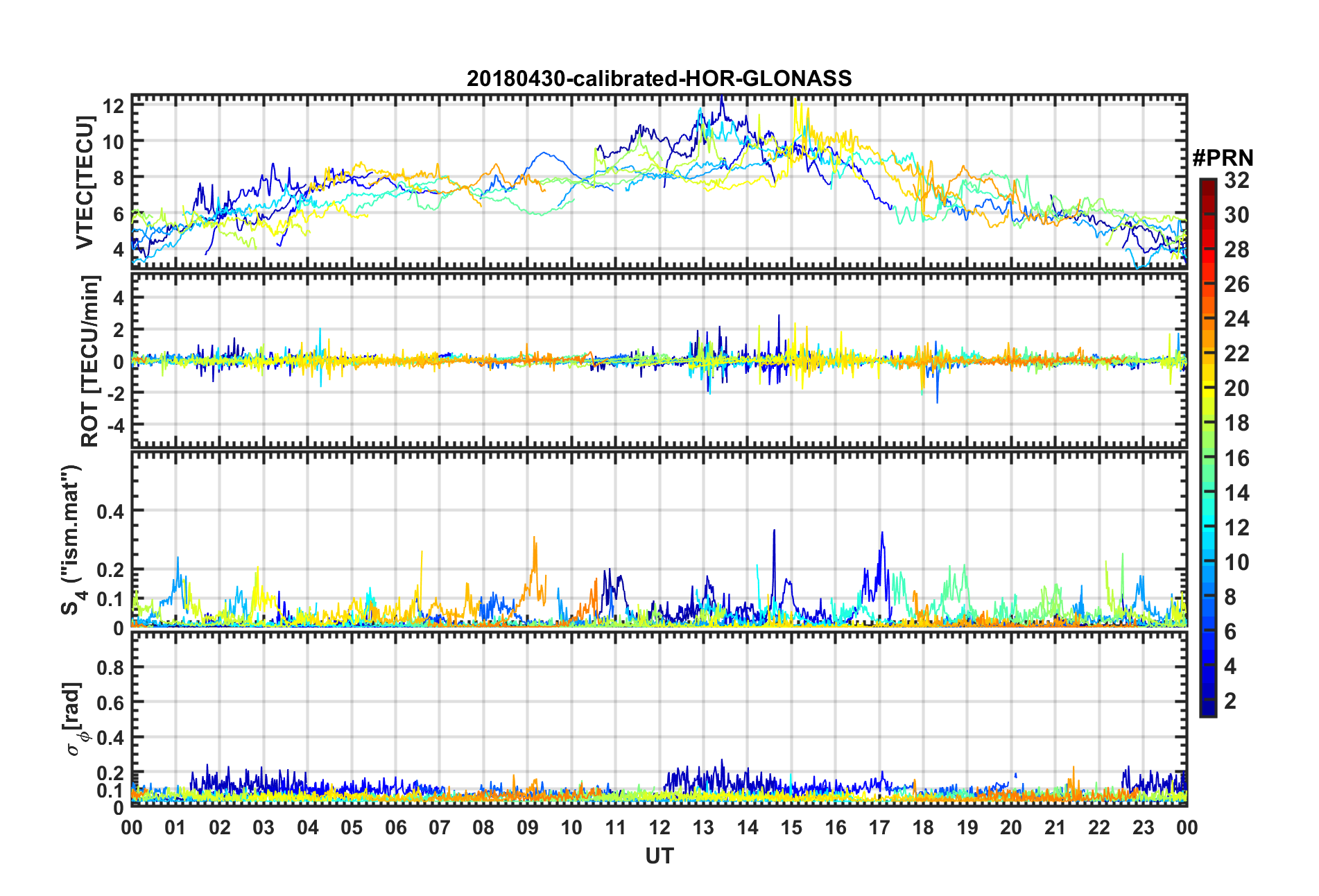Click colorbar tick label 2
Image resolution: width=1319 pixels, height=896 pixels.
[1230, 701]
